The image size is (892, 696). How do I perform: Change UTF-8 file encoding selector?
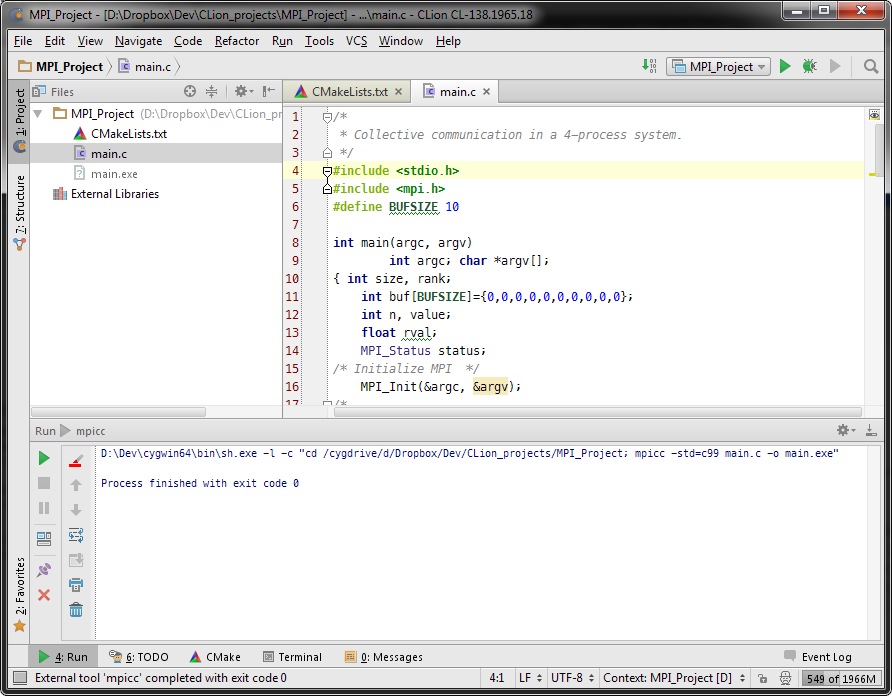coord(572,678)
